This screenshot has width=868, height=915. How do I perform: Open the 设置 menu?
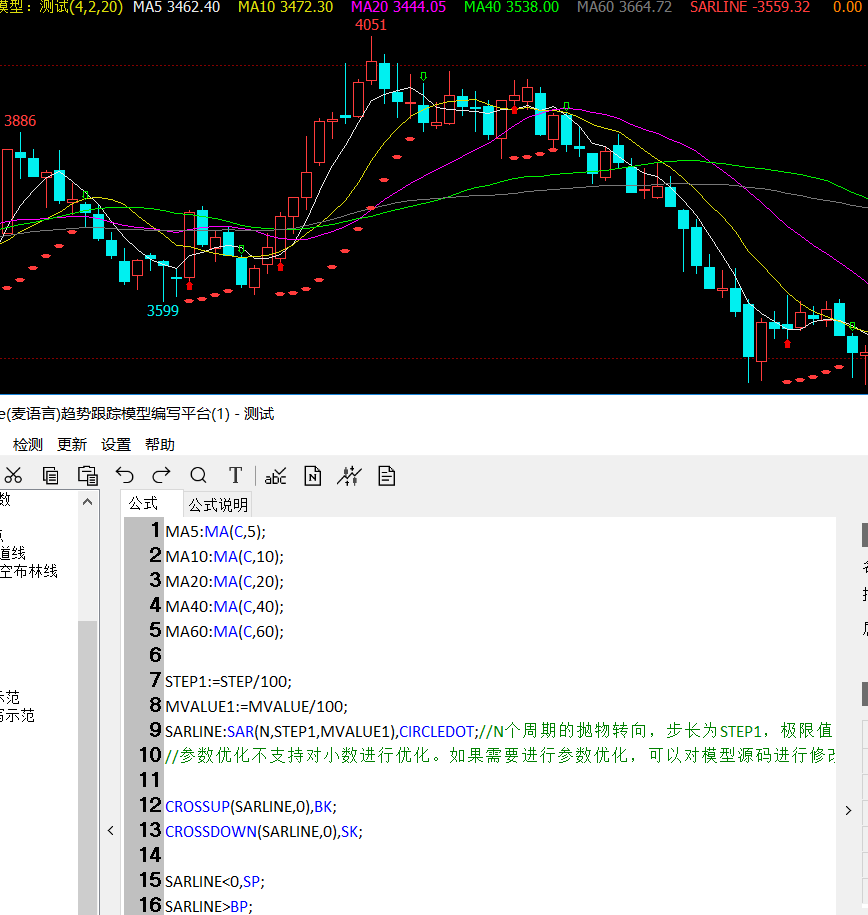click(116, 445)
